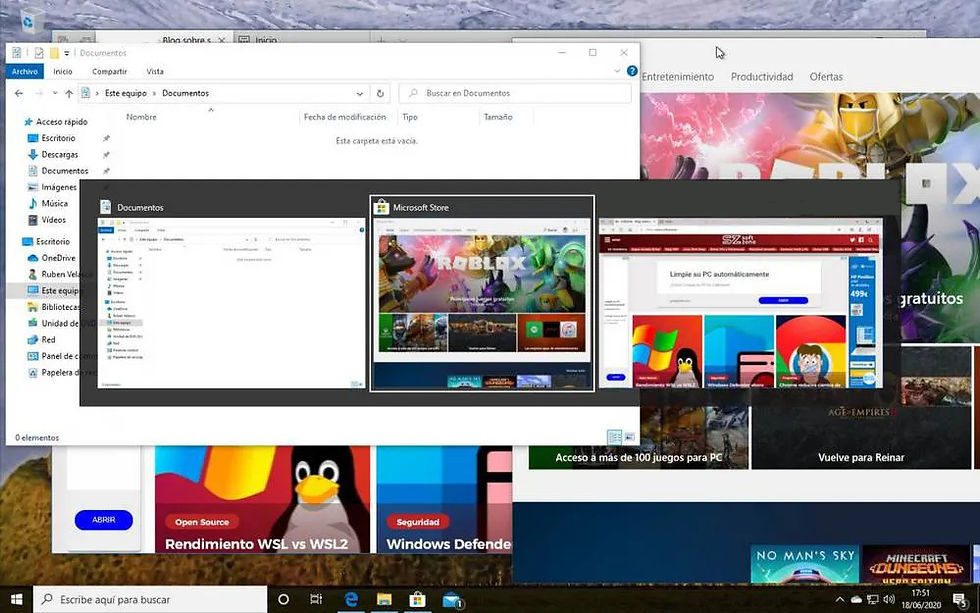This screenshot has height=613, width=980.
Task: Open recent locations dropdown arrow
Action: point(55,93)
